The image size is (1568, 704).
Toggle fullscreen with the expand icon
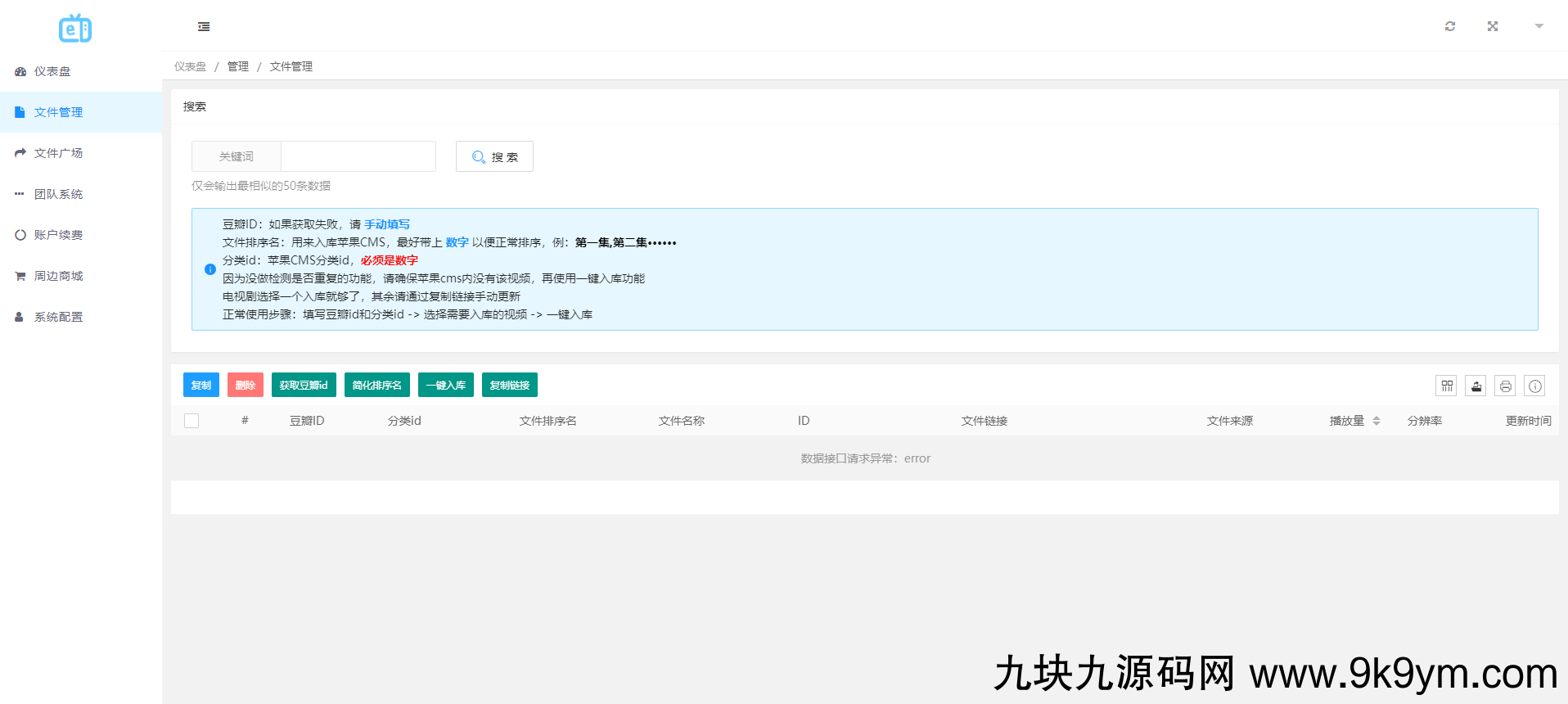pos(1493,26)
